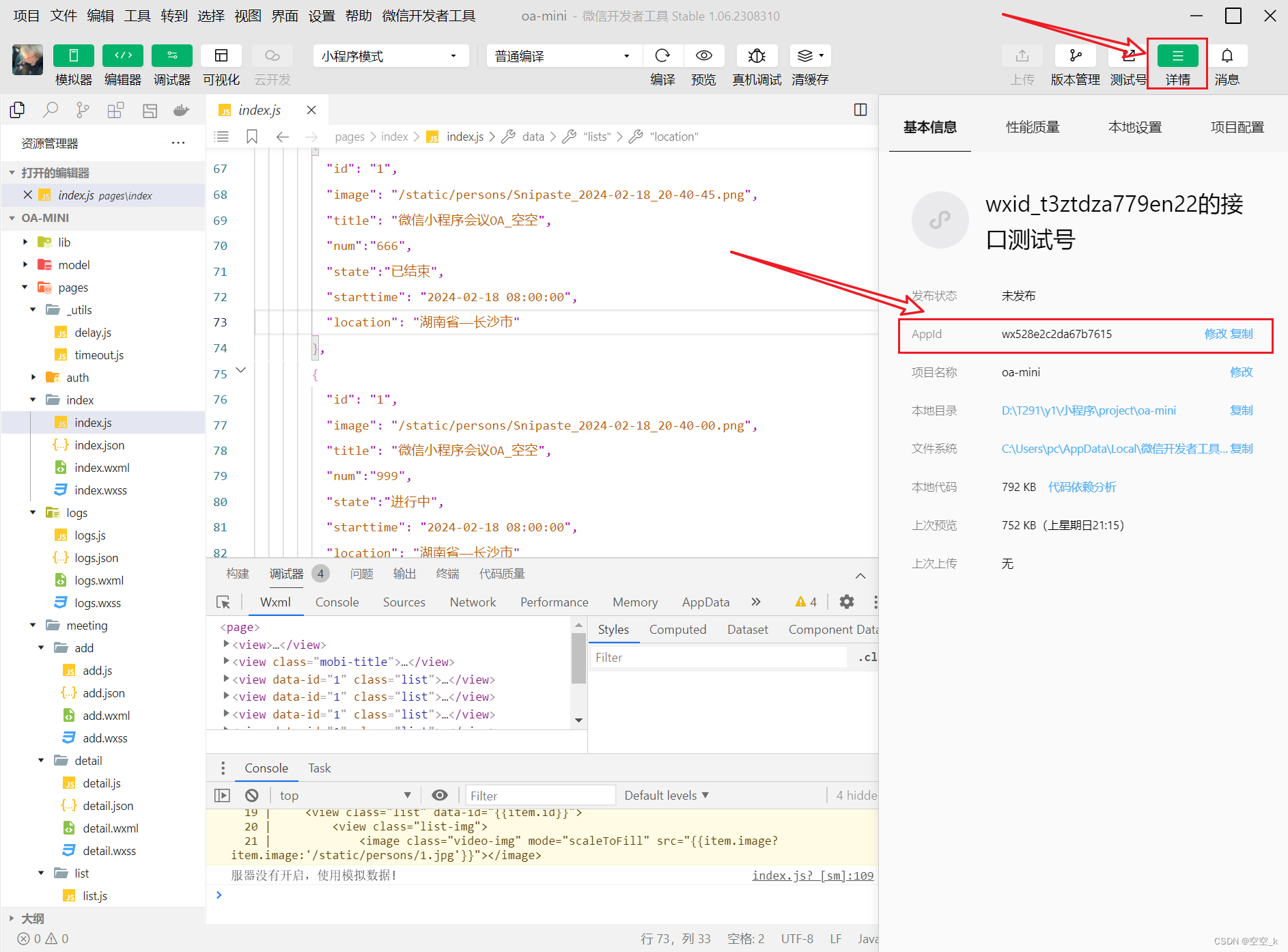The width and height of the screenshot is (1288, 952).
Task: Split the editor with the layout icon
Action: tap(860, 110)
